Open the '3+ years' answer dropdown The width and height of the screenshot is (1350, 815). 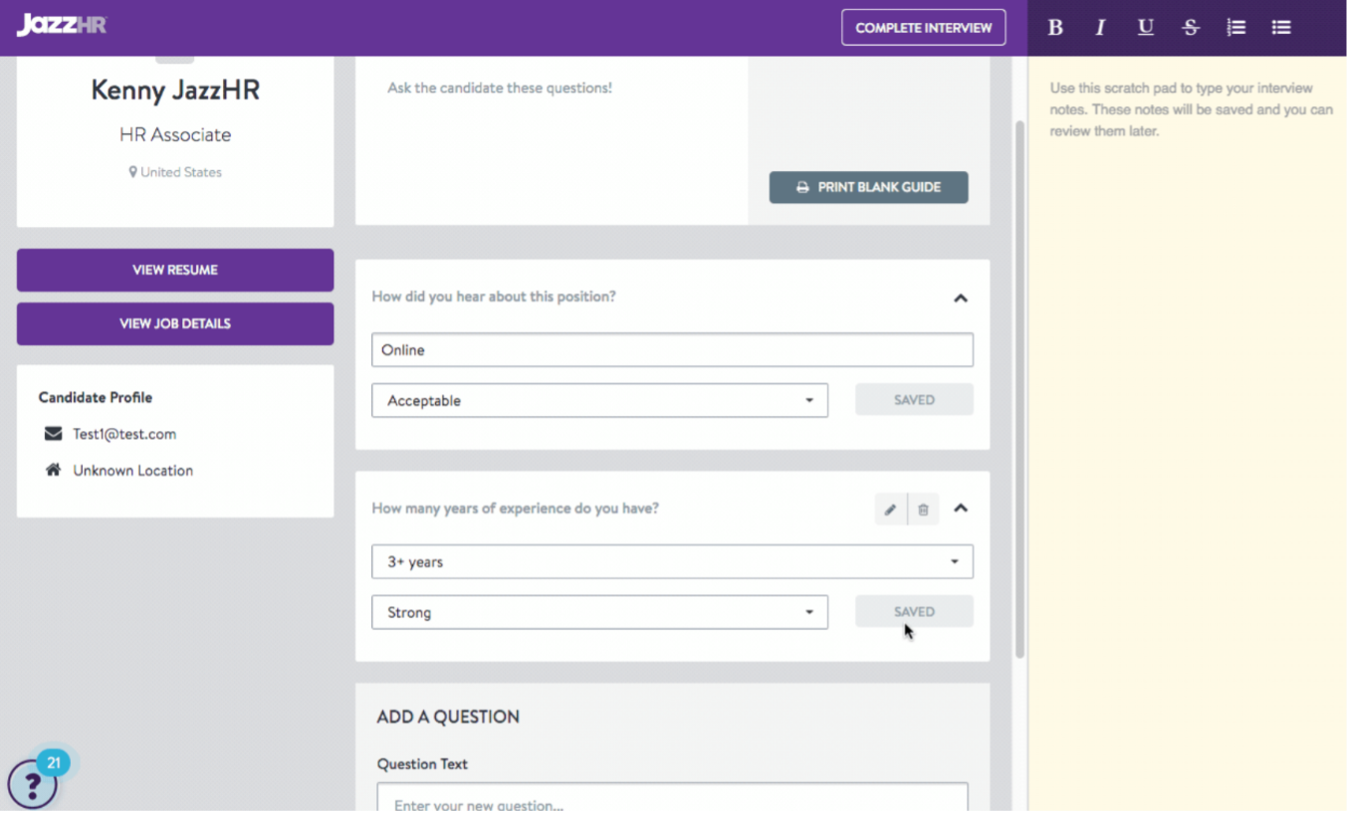click(x=672, y=562)
